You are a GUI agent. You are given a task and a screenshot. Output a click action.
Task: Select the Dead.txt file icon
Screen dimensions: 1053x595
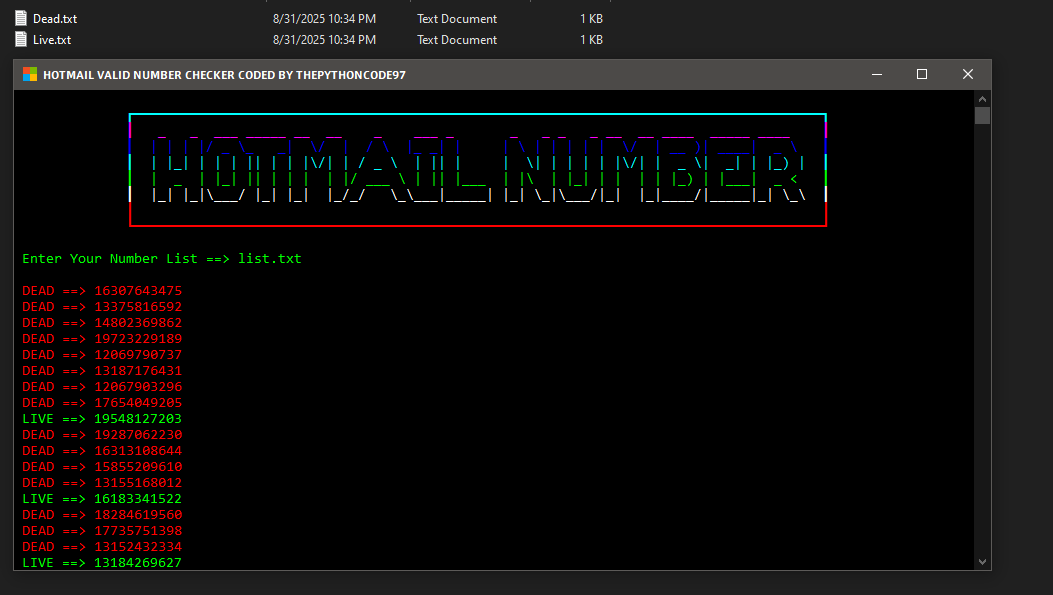[x=21, y=18]
